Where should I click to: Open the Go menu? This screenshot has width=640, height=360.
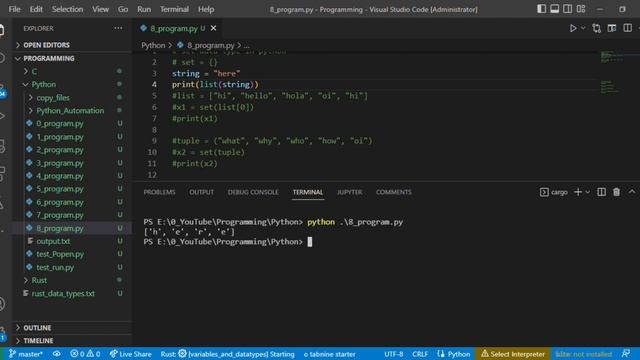123,9
